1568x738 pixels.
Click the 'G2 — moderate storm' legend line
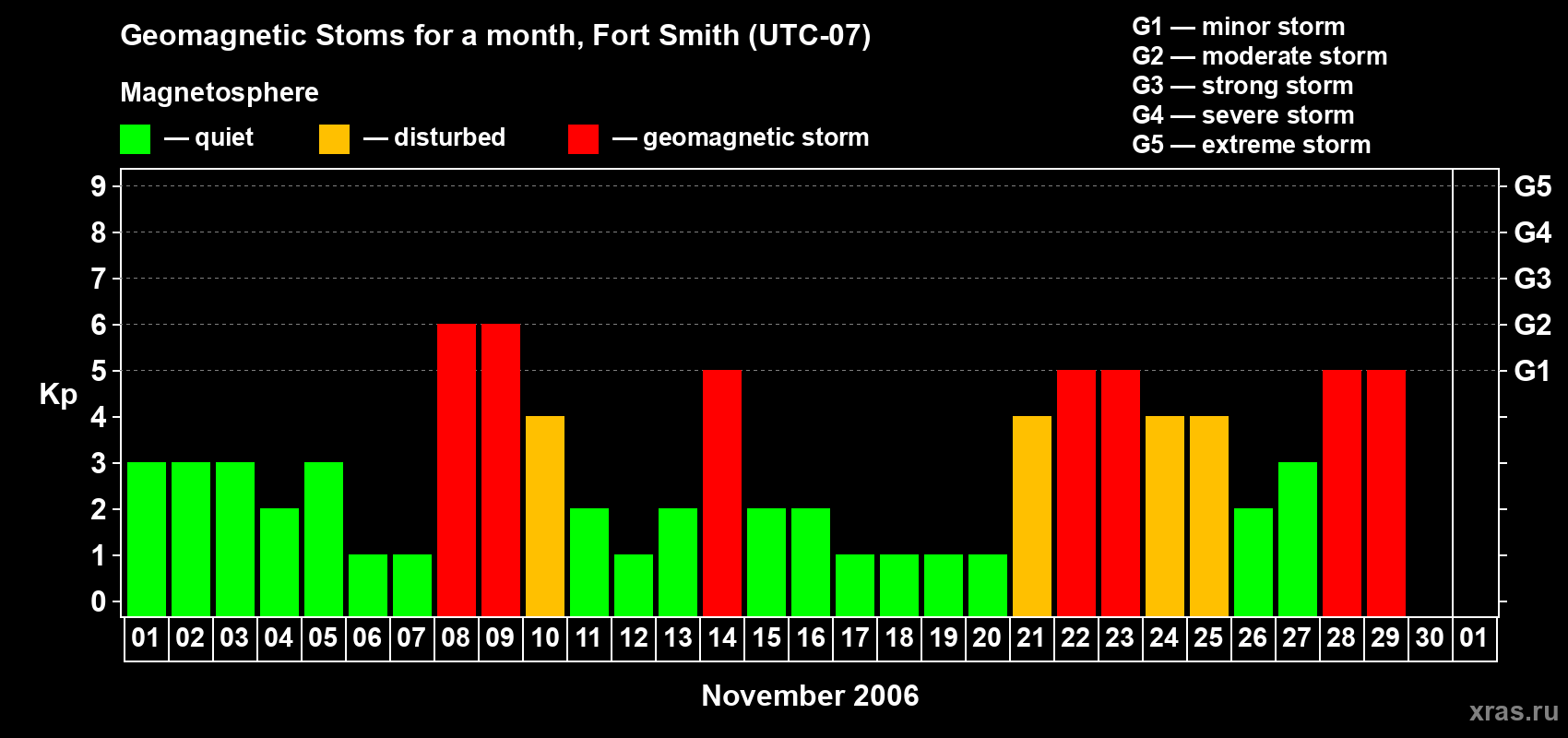(x=1260, y=56)
